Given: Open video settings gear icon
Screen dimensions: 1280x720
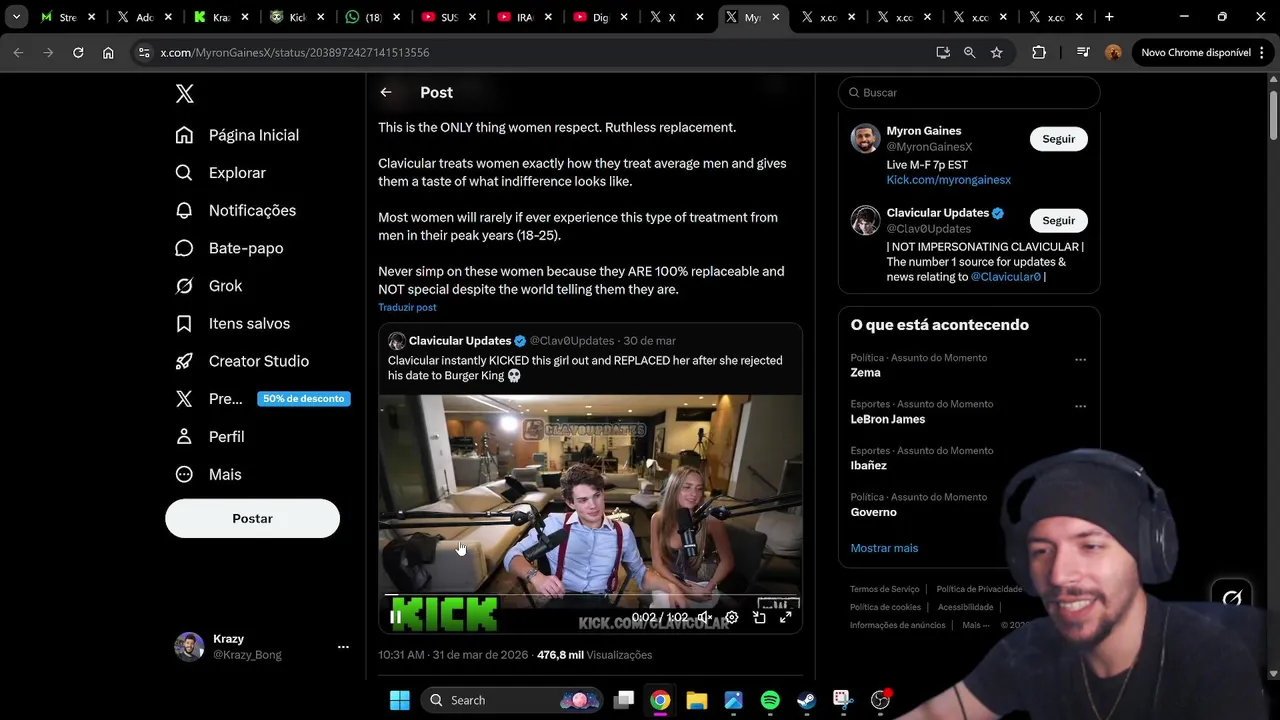Looking at the screenshot, I should coord(732,617).
